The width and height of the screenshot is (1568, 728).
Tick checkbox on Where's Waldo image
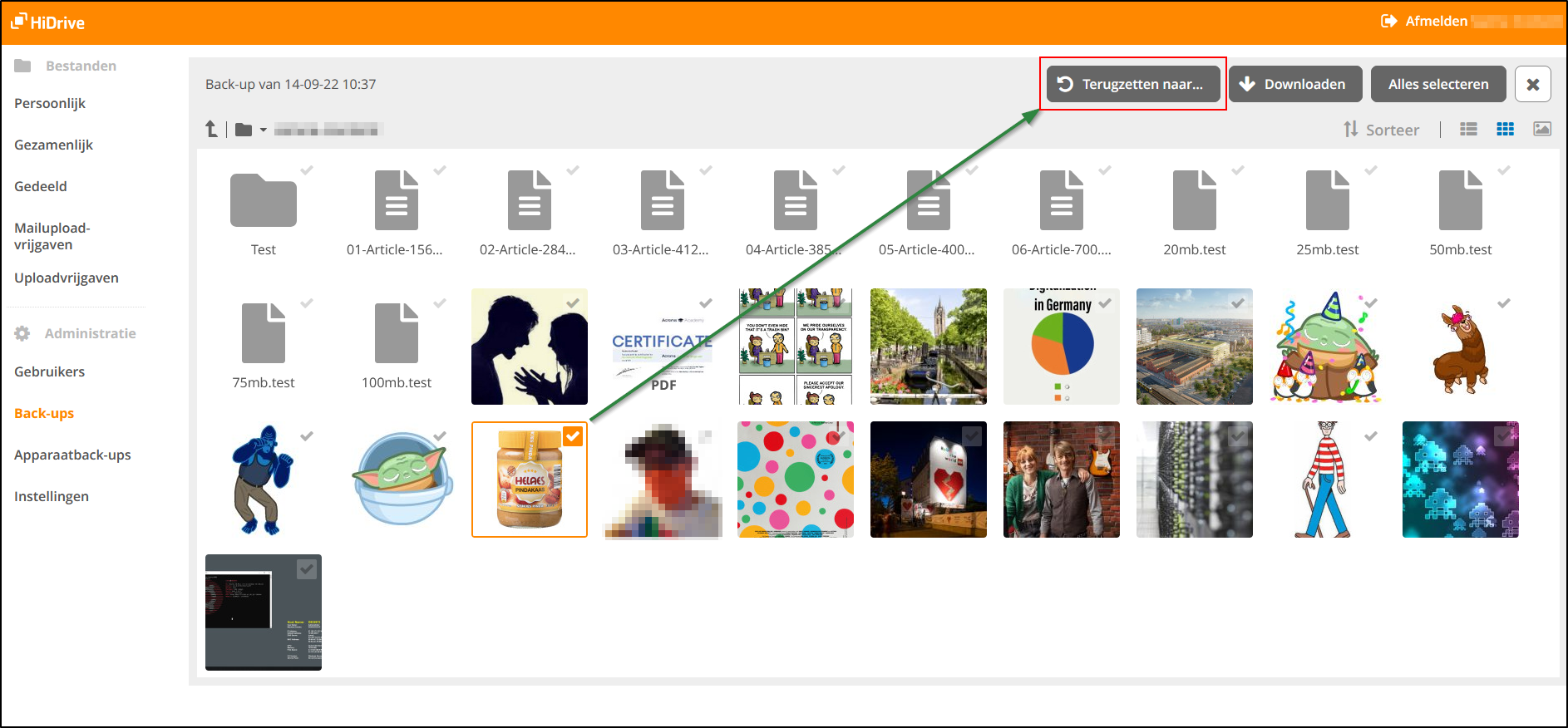[x=1371, y=436]
